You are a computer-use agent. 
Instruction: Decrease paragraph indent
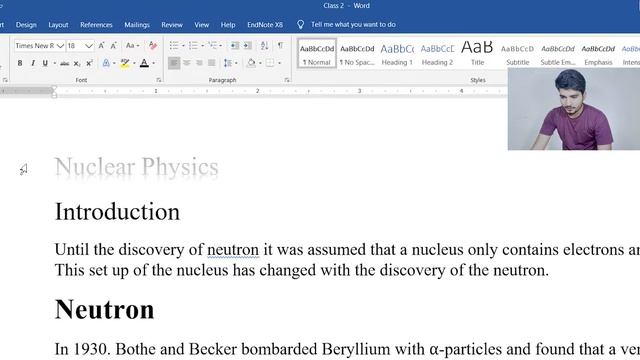click(235, 45)
